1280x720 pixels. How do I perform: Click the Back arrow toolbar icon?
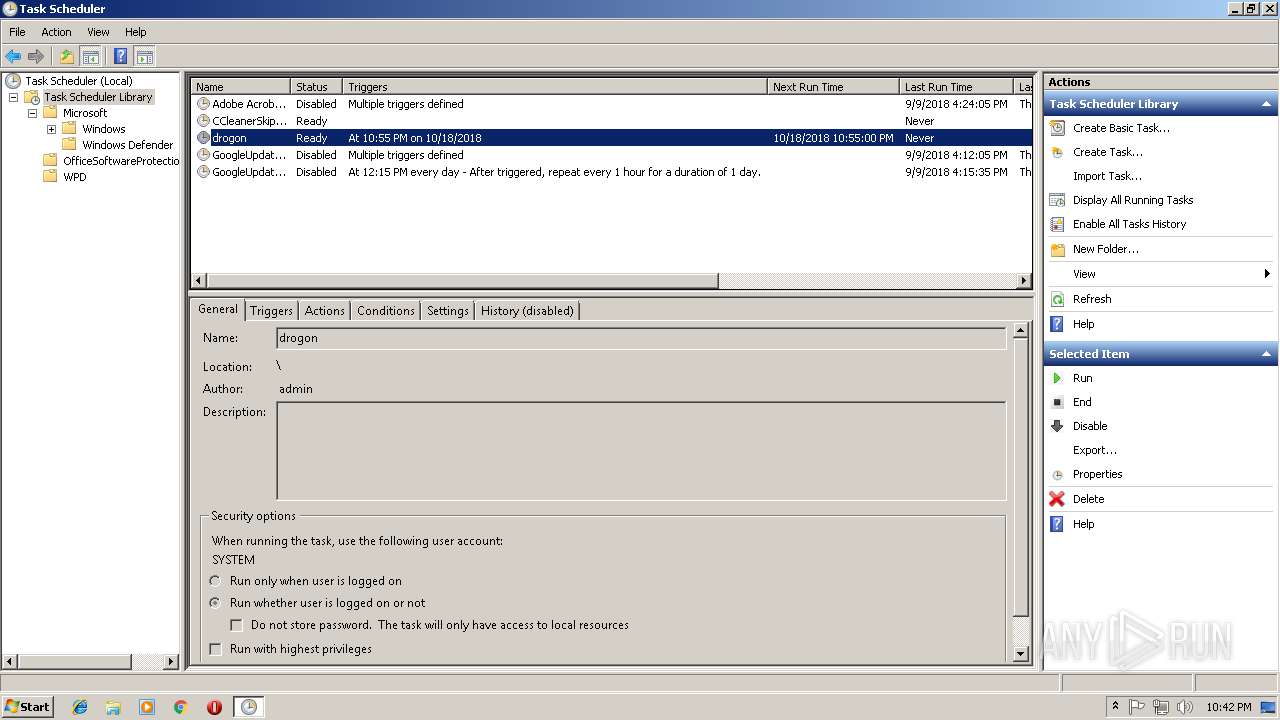(x=13, y=57)
